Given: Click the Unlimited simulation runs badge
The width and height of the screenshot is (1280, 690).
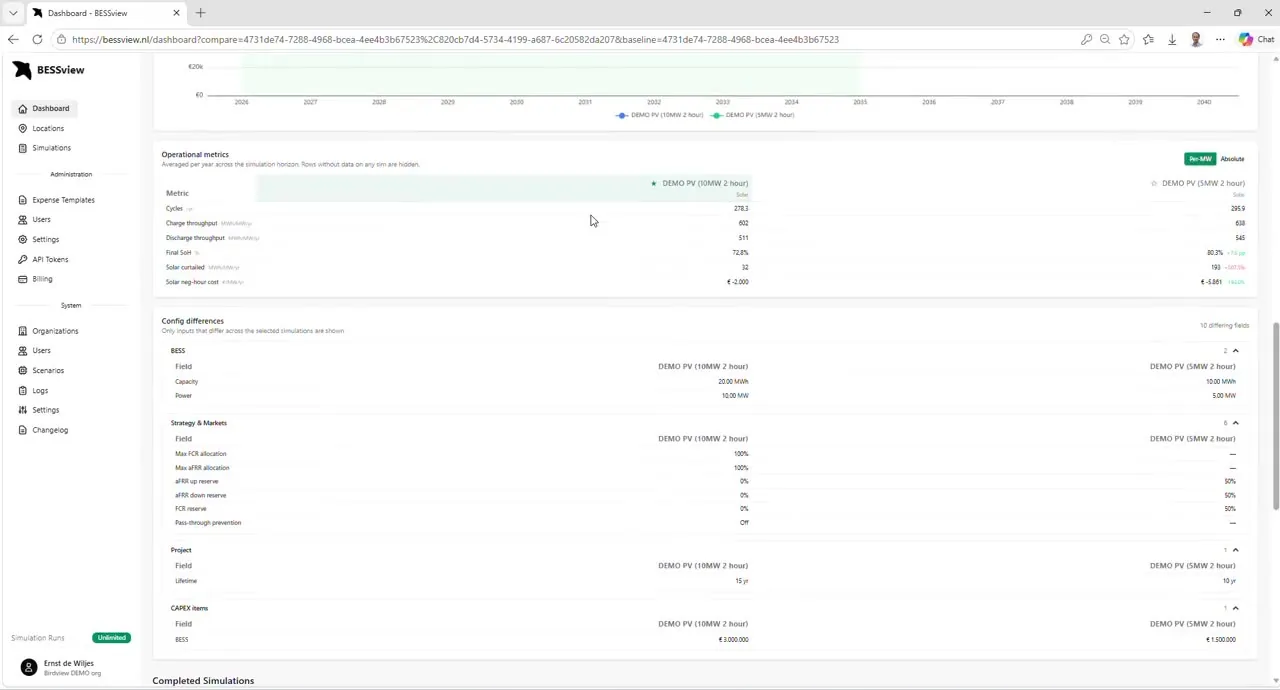Looking at the screenshot, I should 111,638.
